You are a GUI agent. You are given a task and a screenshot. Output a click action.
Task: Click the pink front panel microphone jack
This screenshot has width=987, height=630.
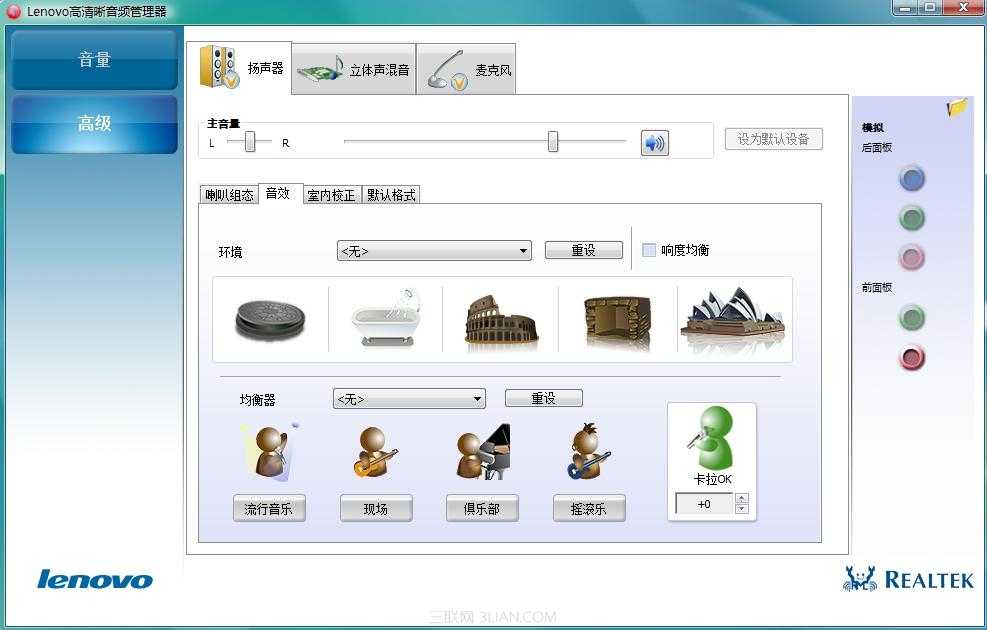[911, 357]
